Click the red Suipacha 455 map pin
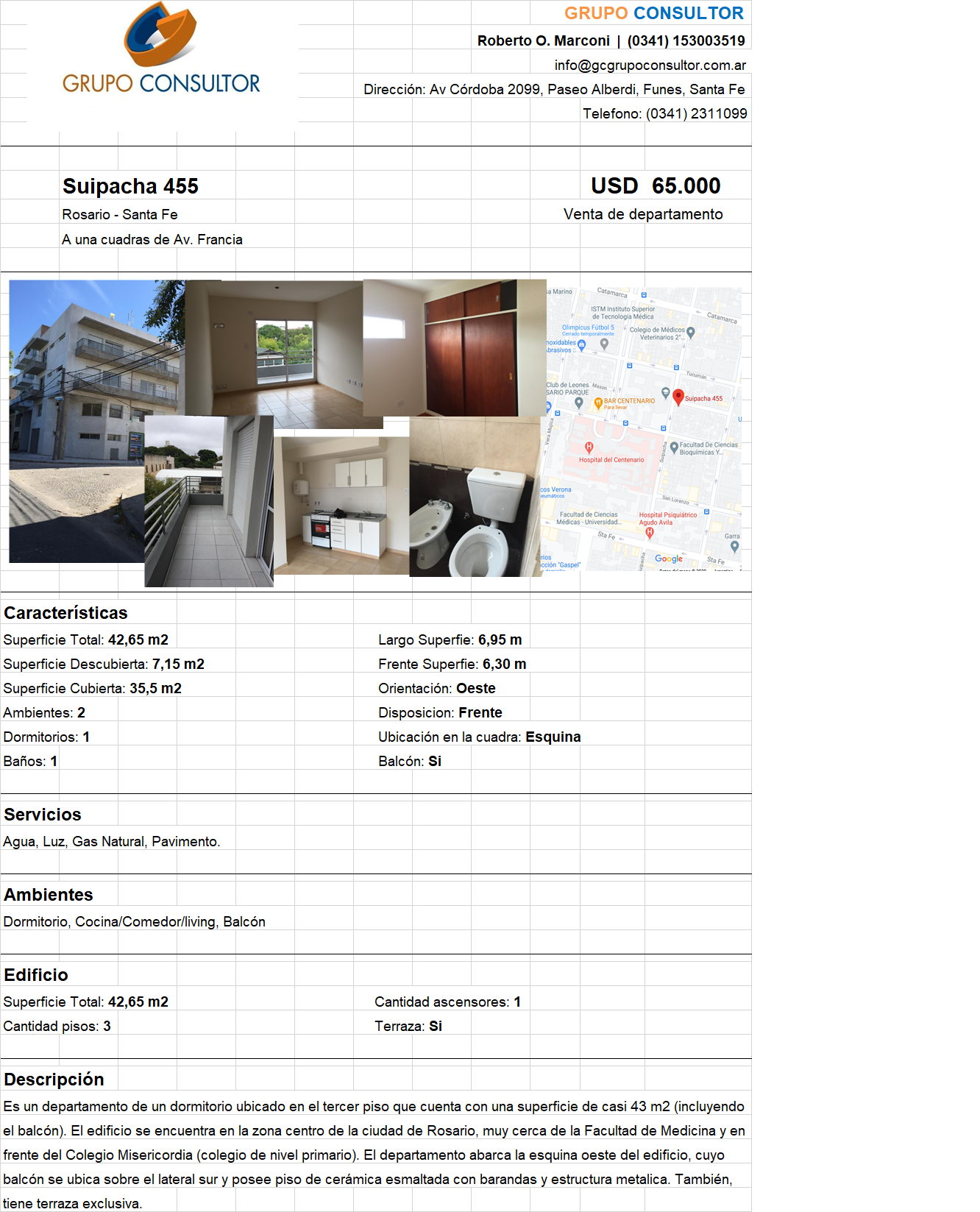 (x=678, y=397)
